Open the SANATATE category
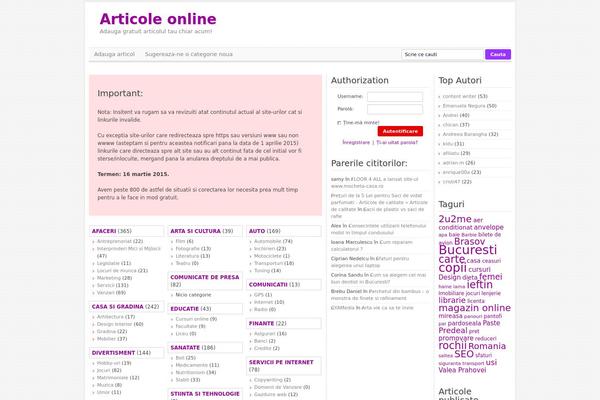600x400 pixels. (x=185, y=348)
